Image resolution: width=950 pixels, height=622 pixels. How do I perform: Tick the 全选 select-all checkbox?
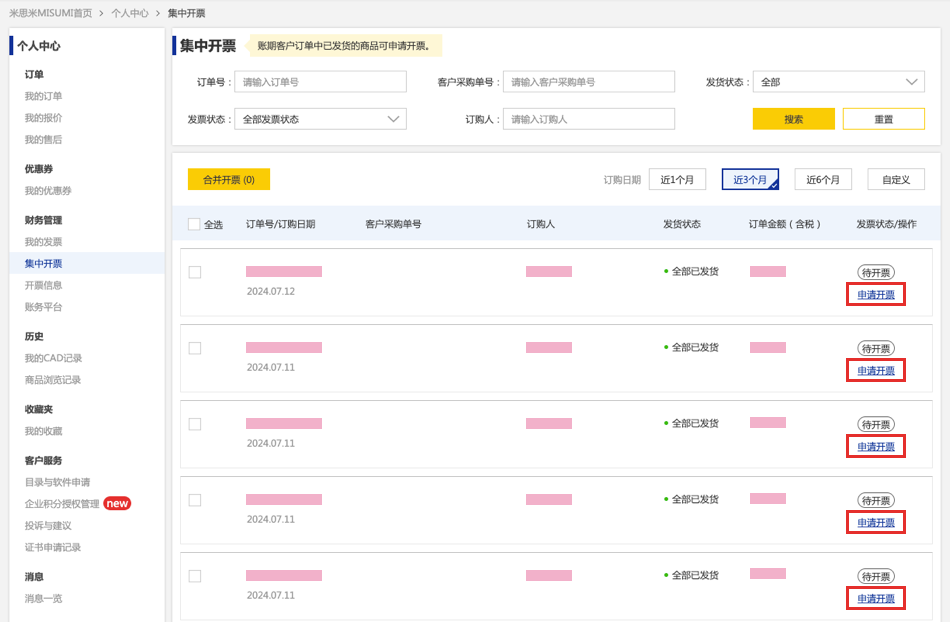pyautogui.click(x=194, y=224)
